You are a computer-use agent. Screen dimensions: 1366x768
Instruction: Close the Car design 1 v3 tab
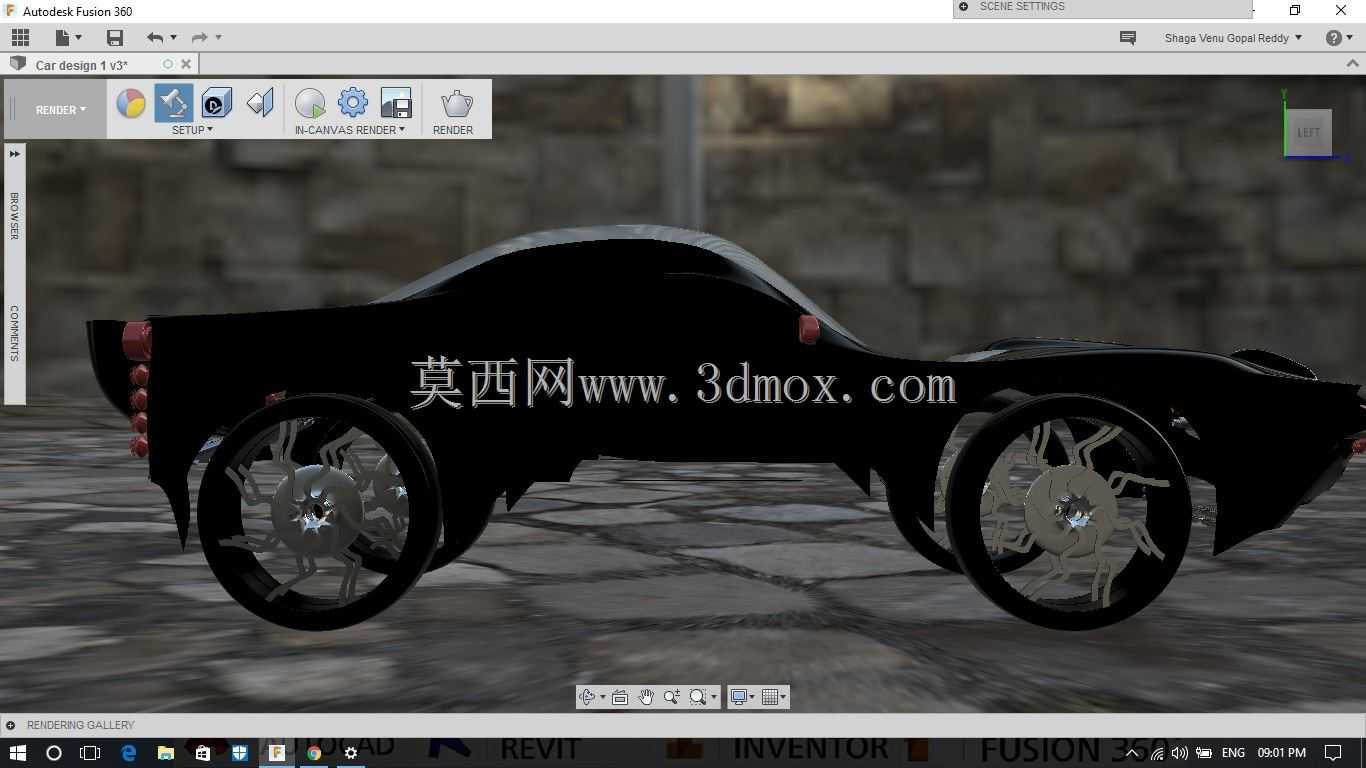coord(186,64)
